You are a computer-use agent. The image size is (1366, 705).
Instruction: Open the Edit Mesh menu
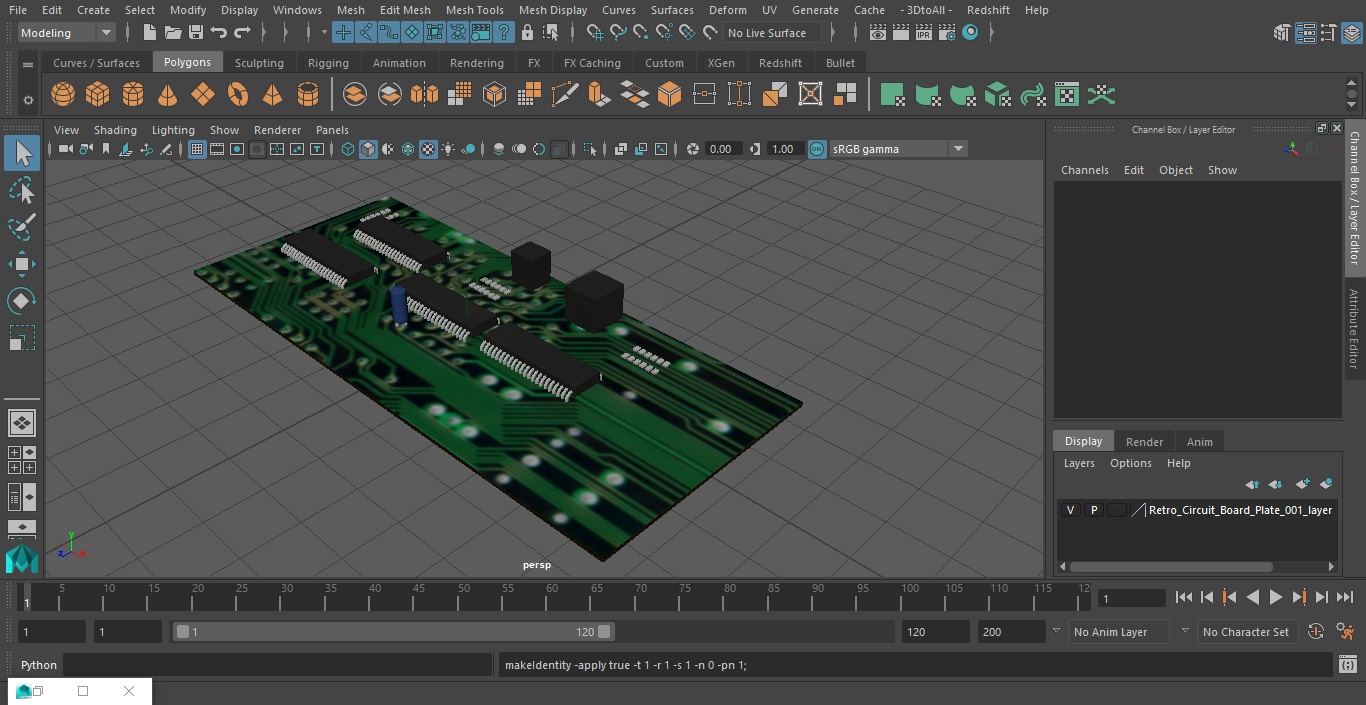coord(405,10)
